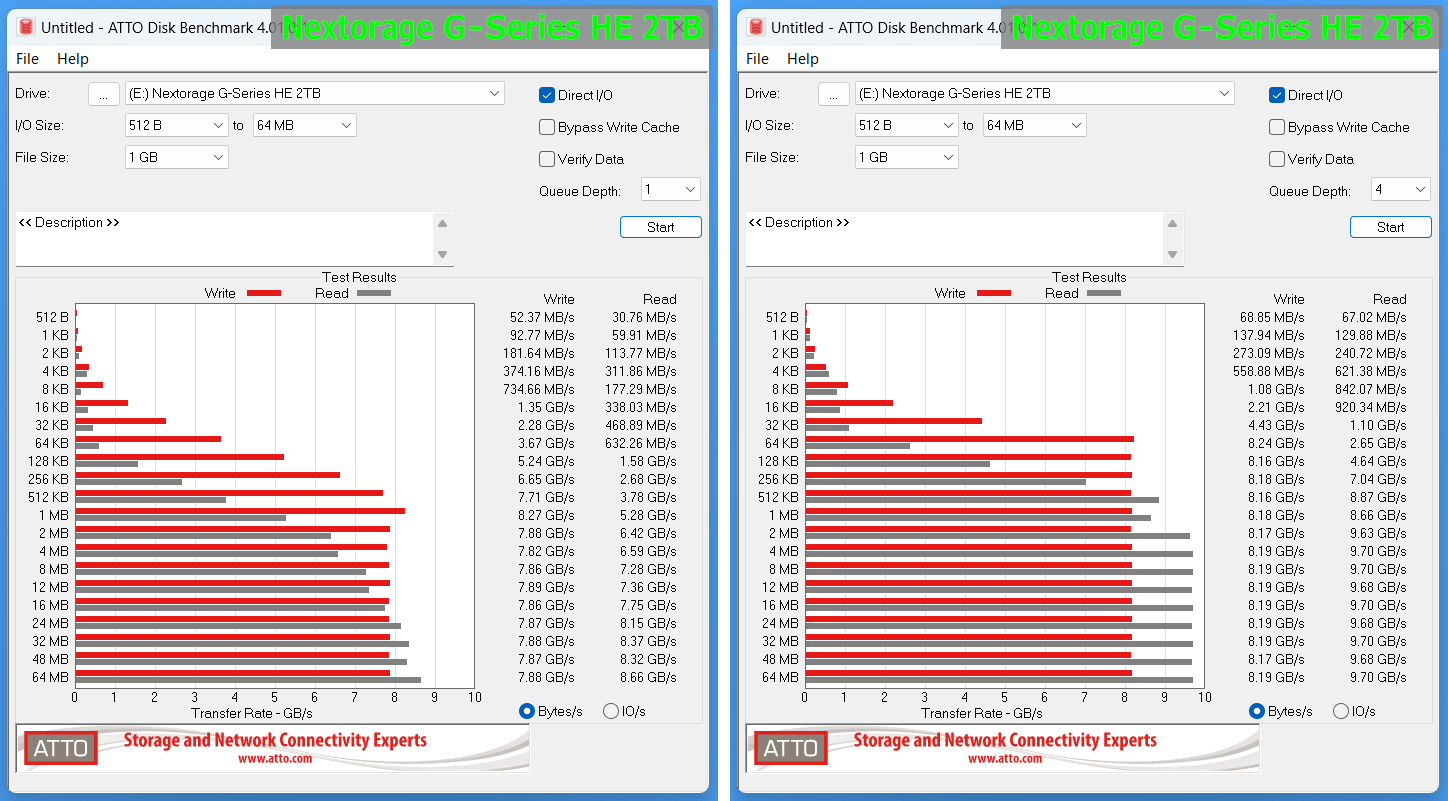Enable Verify Data in right window
Viewport: 1448px width, 801px height.
coord(1277,159)
